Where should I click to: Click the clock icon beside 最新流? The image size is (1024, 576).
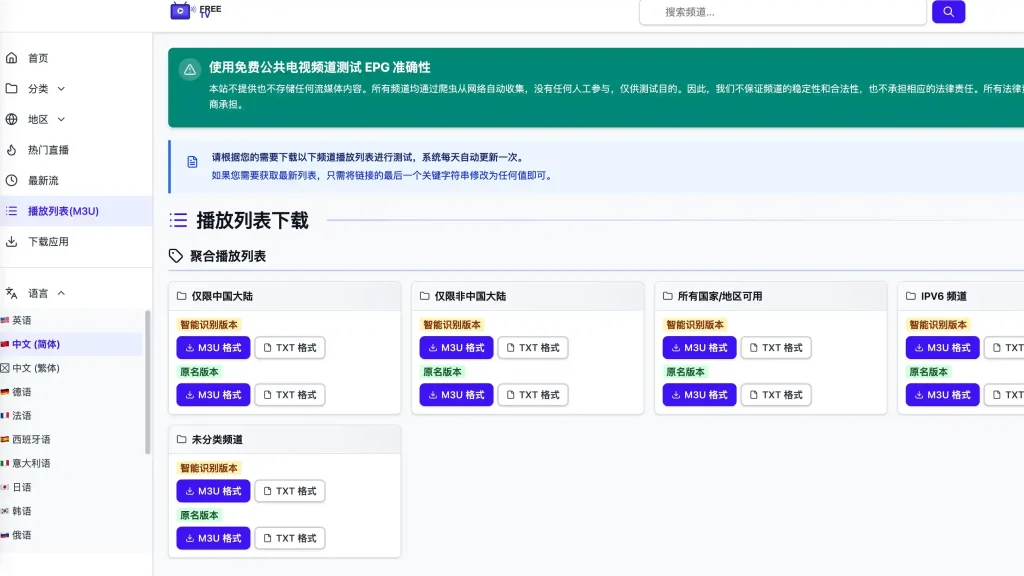point(12,180)
